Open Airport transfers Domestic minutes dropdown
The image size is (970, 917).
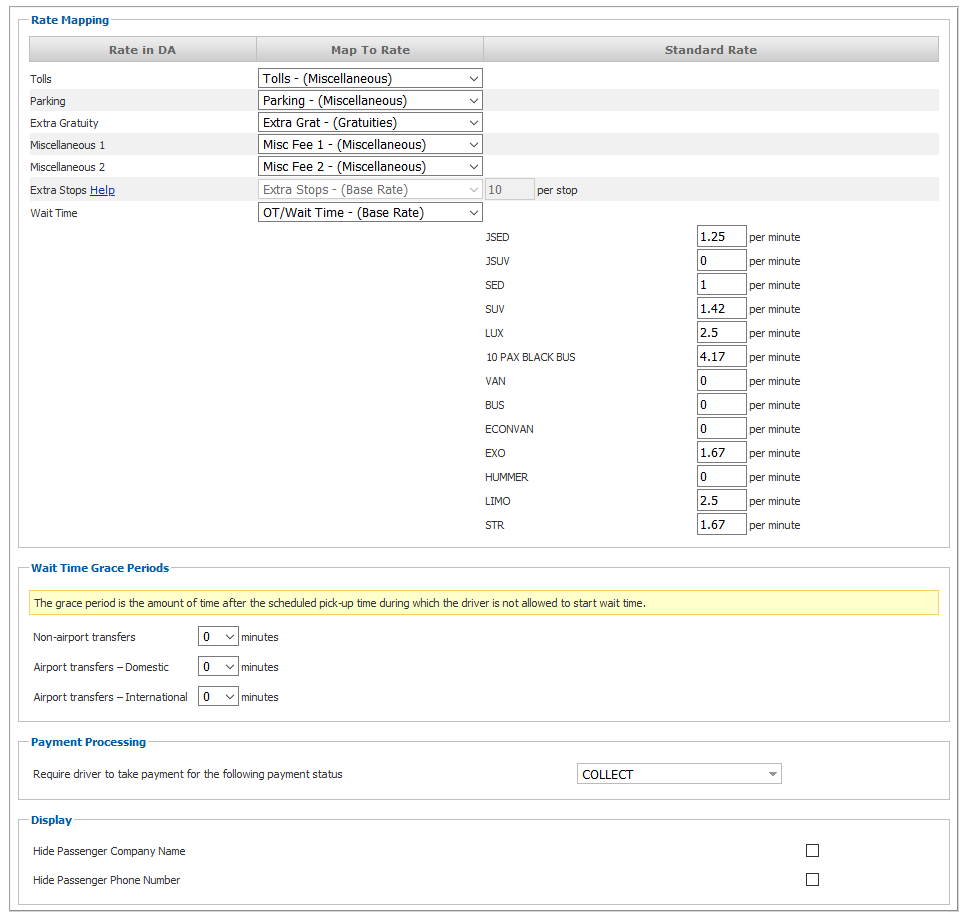pyautogui.click(x=218, y=667)
